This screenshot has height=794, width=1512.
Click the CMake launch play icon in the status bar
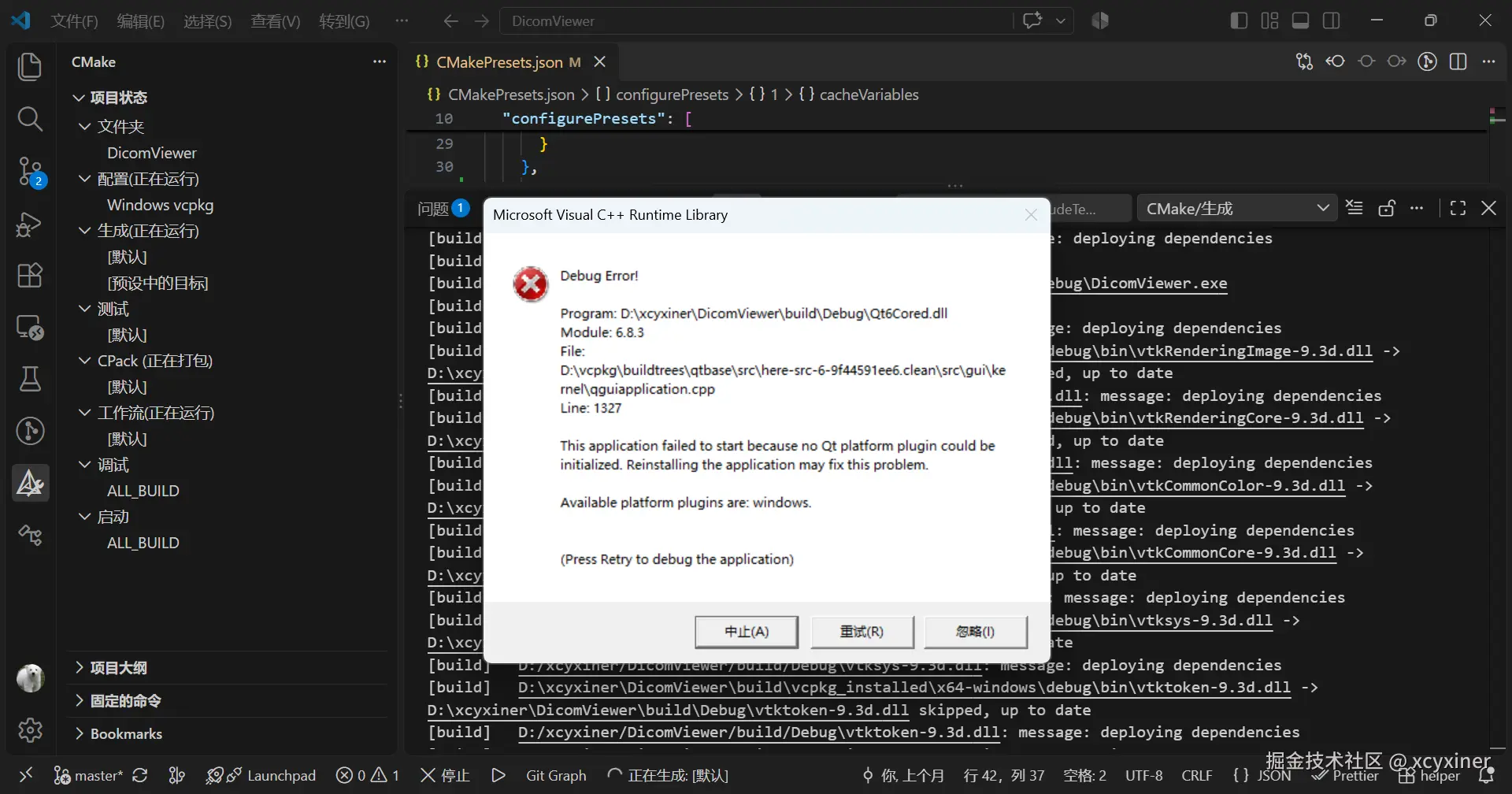point(498,775)
